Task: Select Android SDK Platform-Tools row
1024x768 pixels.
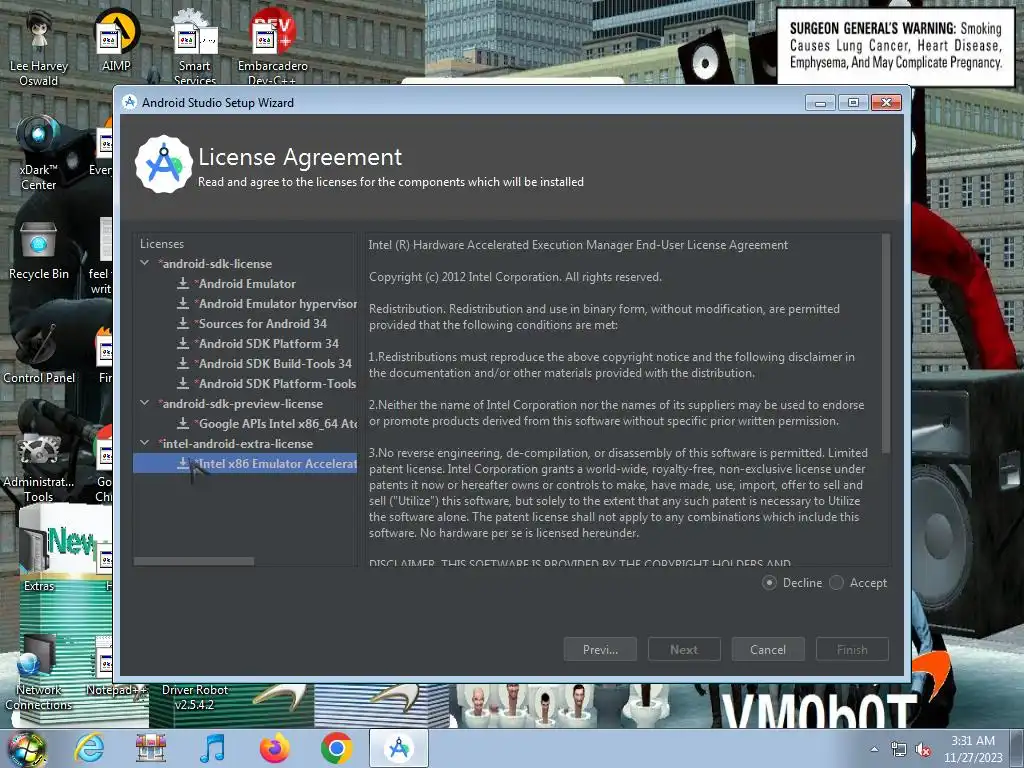Action: pos(245,383)
